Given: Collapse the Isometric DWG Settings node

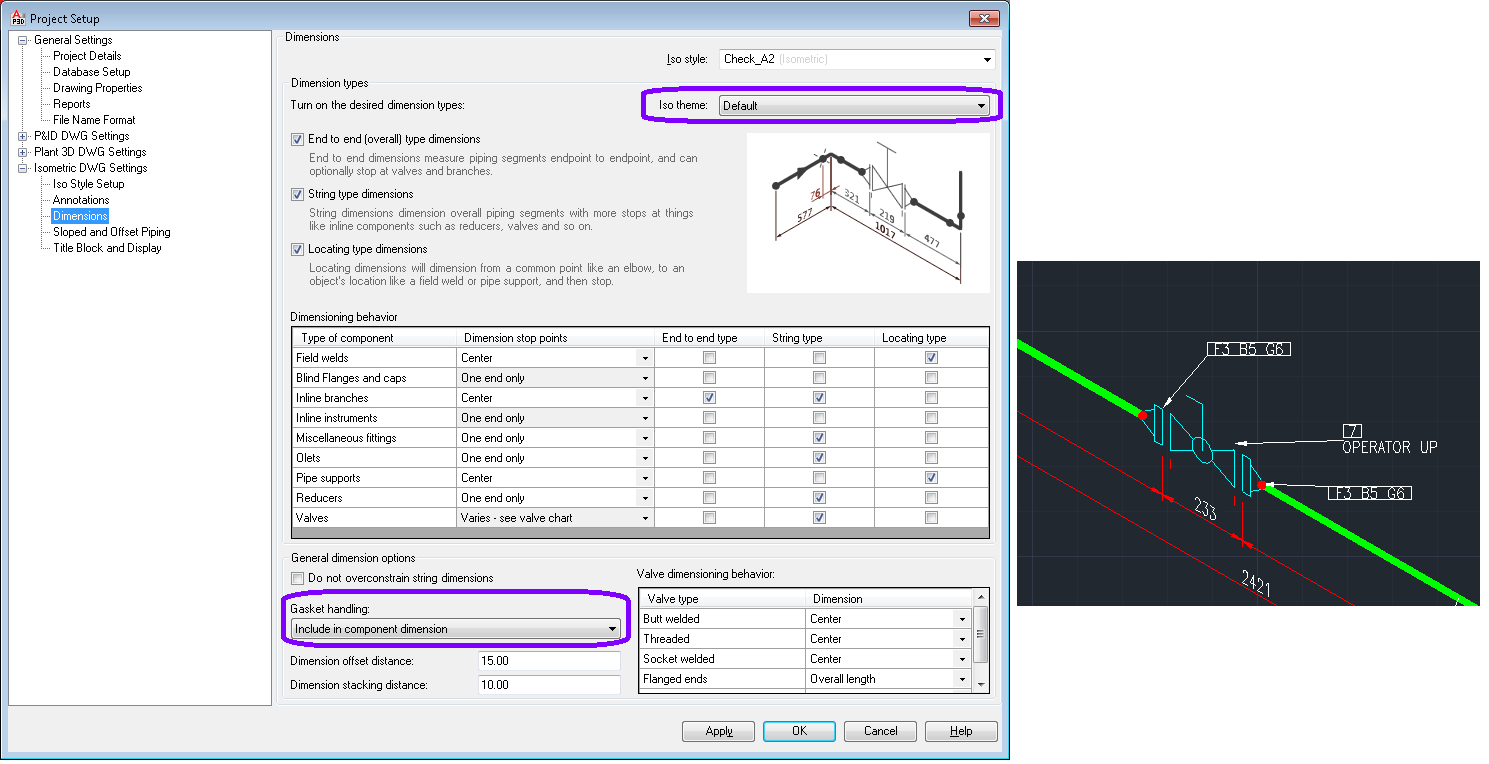Looking at the screenshot, I should tap(22, 167).
